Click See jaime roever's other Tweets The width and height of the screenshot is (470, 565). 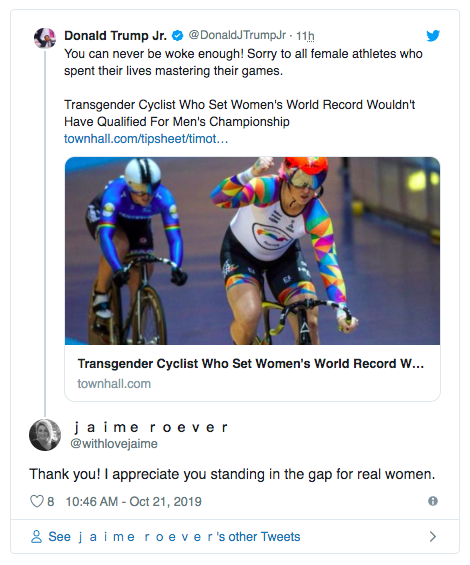(x=174, y=537)
